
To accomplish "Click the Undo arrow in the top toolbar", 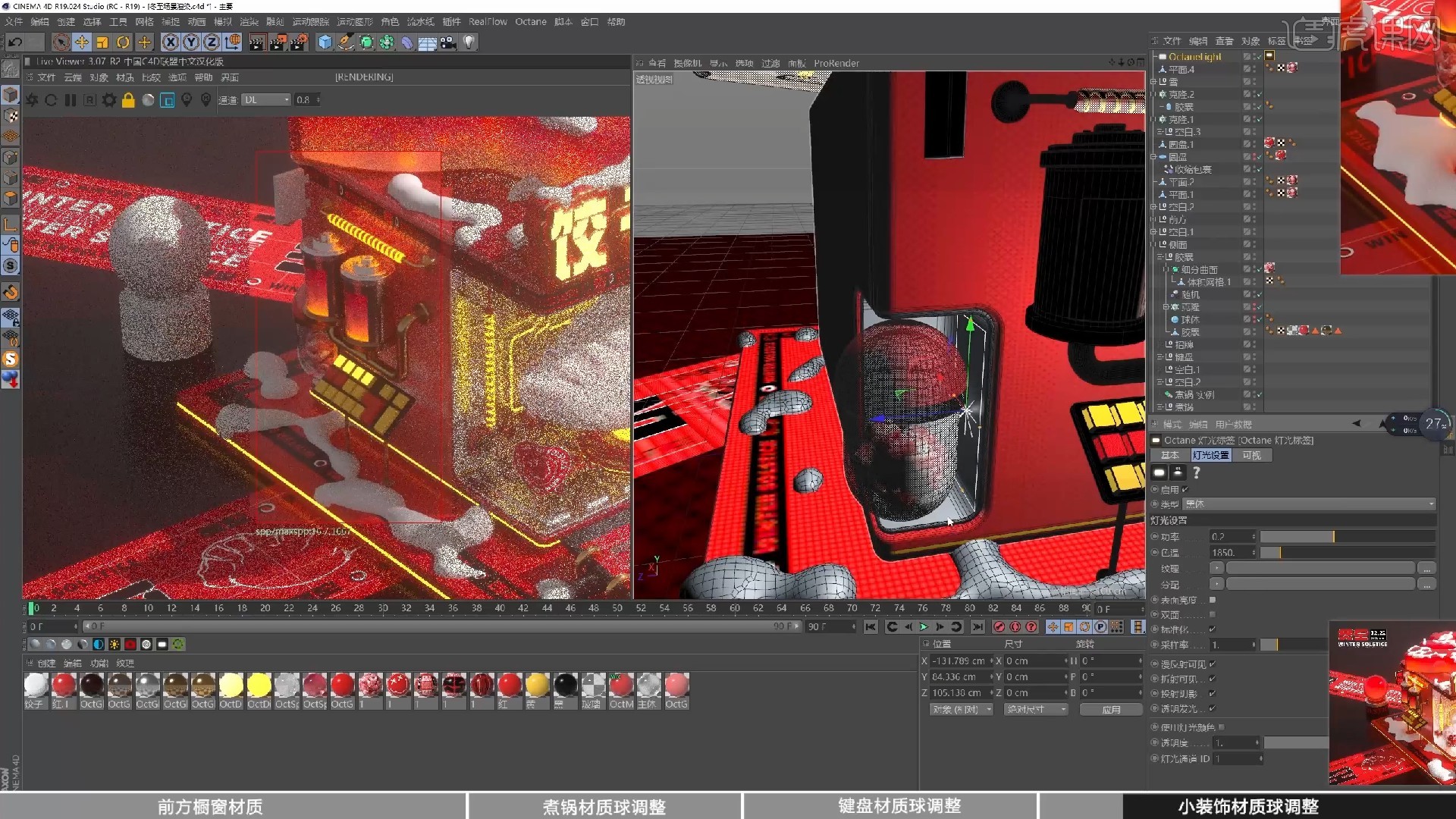I will coord(15,42).
